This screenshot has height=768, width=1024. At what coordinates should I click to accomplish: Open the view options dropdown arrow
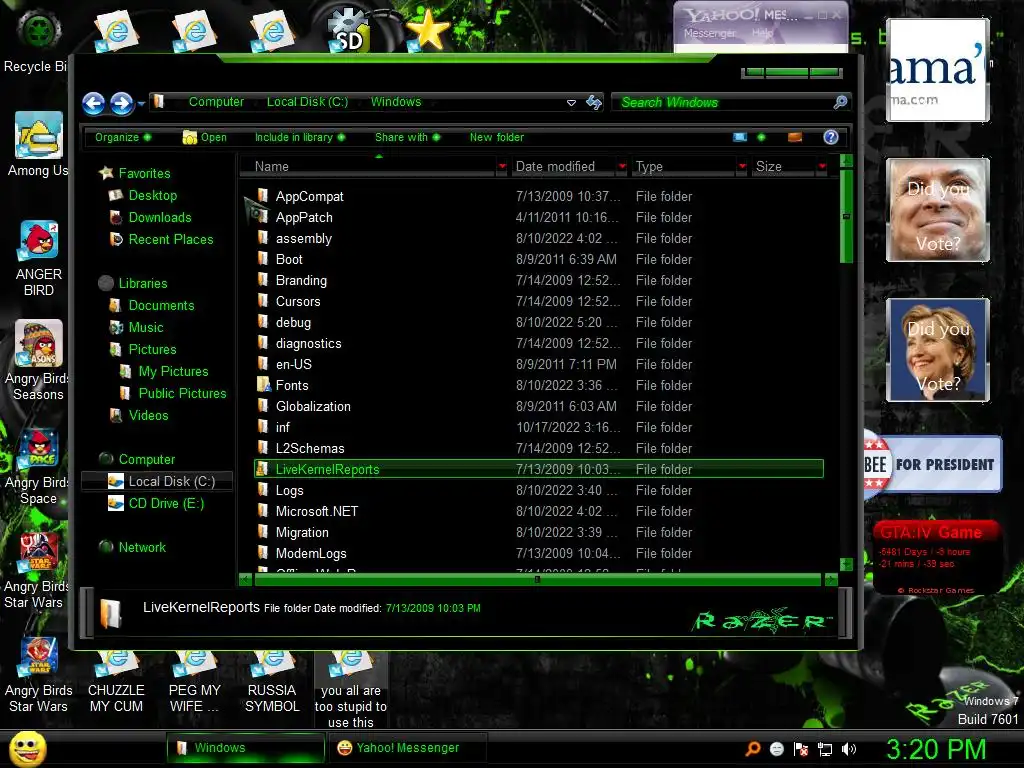[x=761, y=137]
